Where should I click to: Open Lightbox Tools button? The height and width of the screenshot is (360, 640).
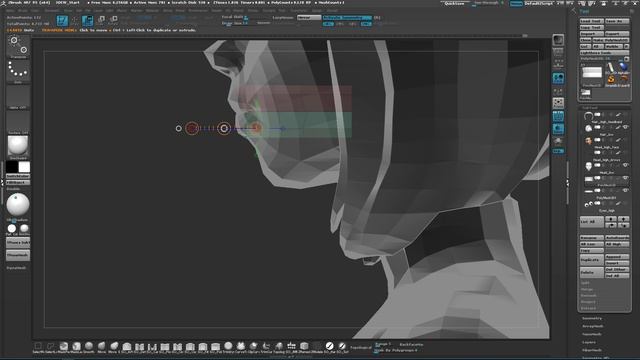(x=604, y=53)
